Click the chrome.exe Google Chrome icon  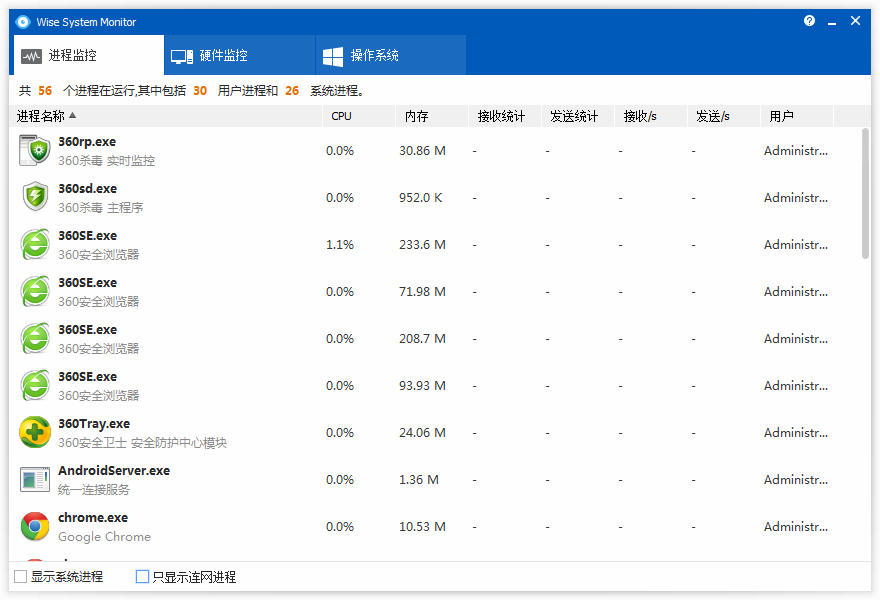coord(34,525)
